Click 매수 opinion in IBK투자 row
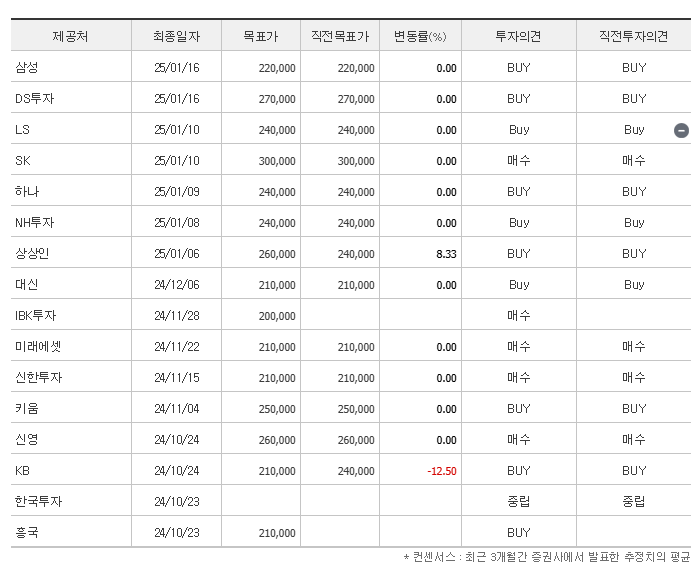Viewport: 693px width, 565px height. (x=518, y=315)
